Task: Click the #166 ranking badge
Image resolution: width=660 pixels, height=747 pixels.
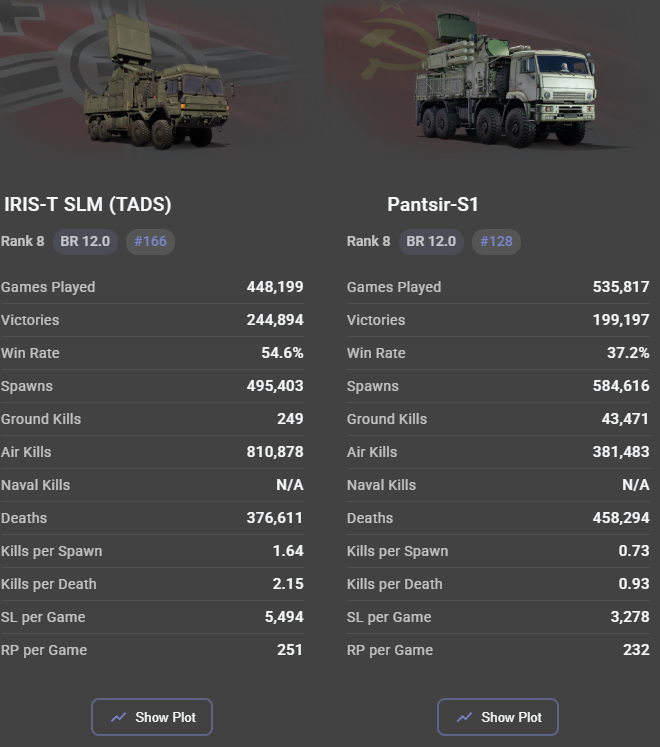Action: click(150, 241)
